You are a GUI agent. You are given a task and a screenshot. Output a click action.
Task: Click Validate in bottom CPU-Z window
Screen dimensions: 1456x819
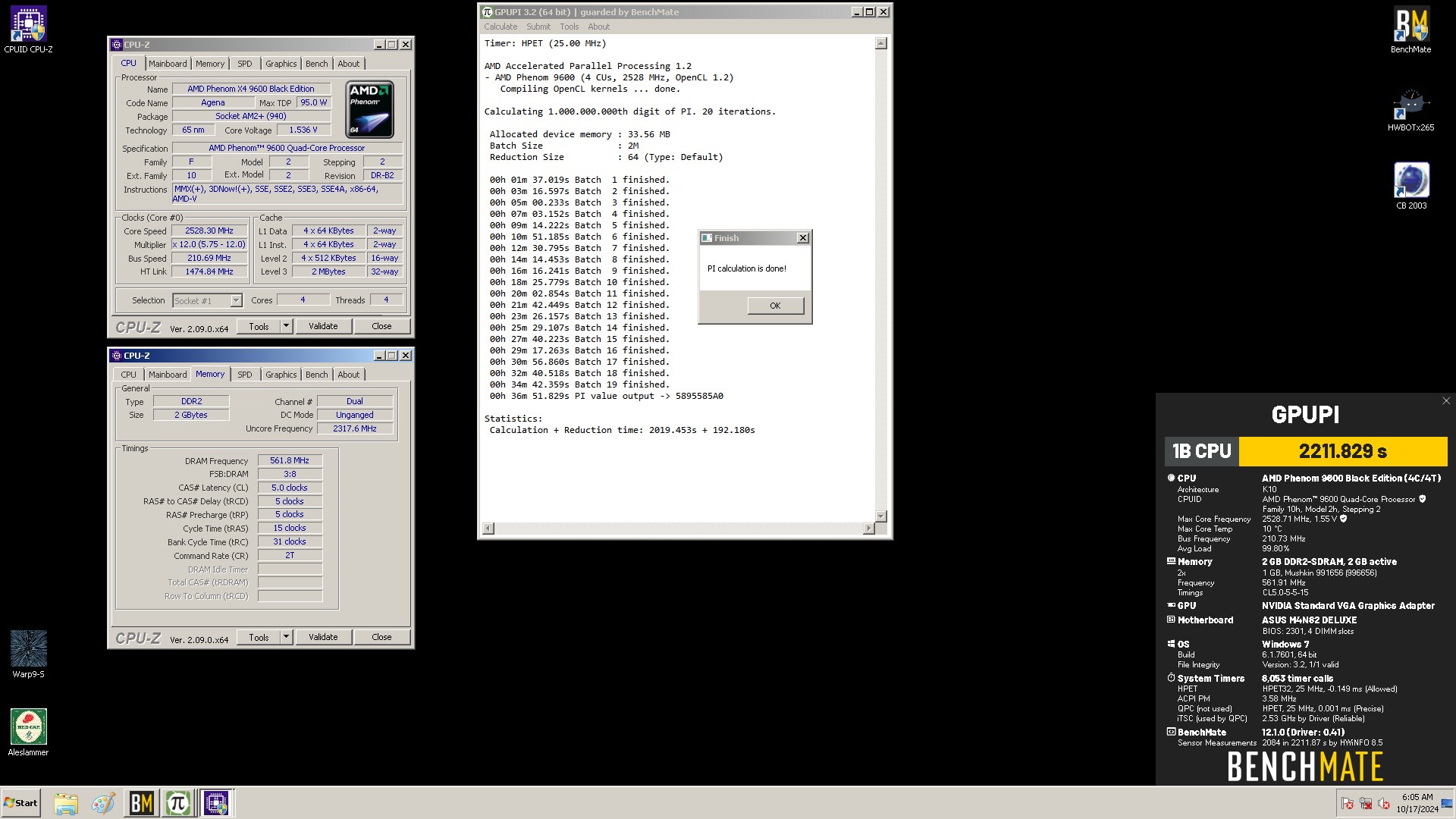323,637
